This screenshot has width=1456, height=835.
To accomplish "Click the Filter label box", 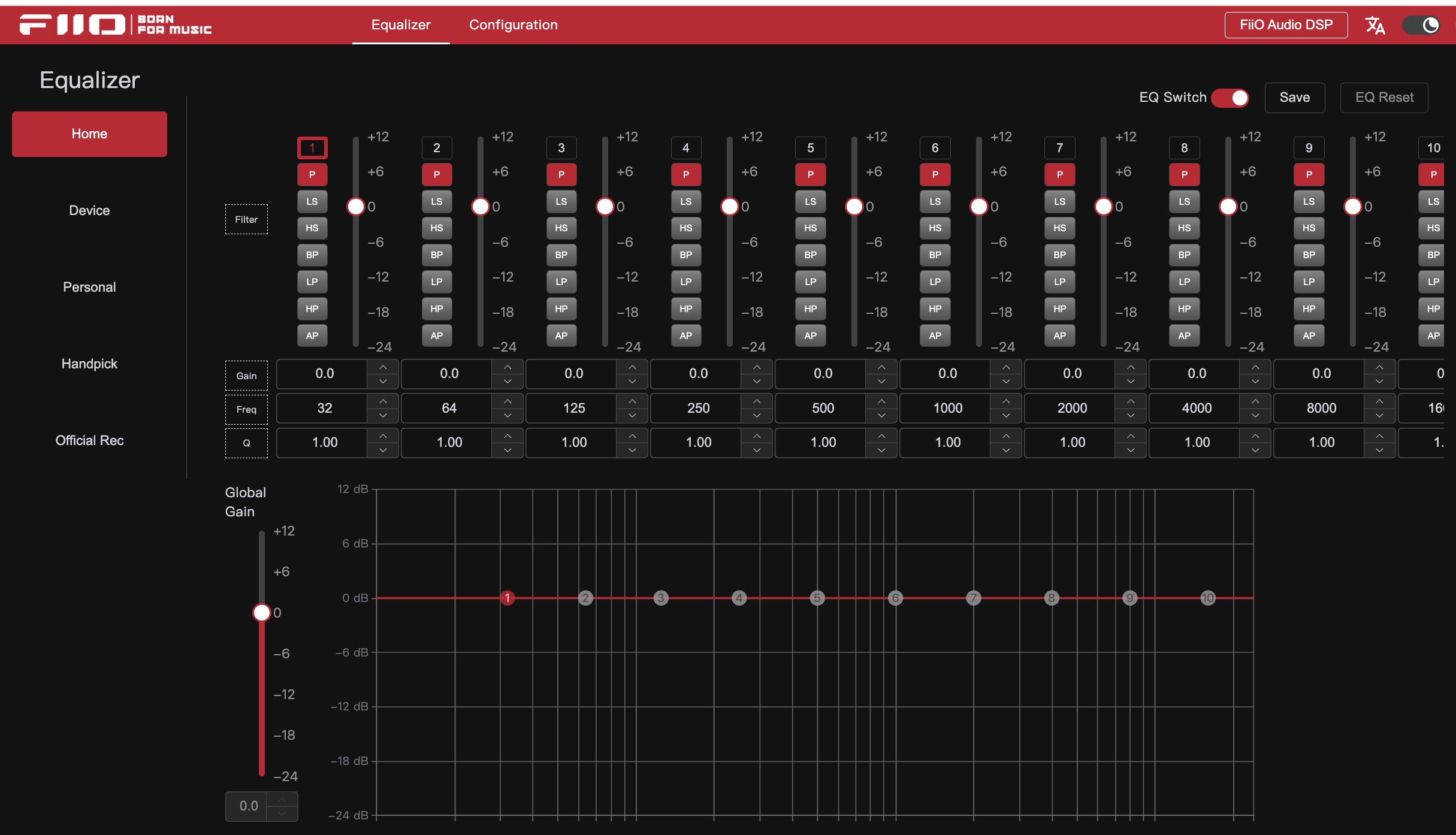I will 246,219.
